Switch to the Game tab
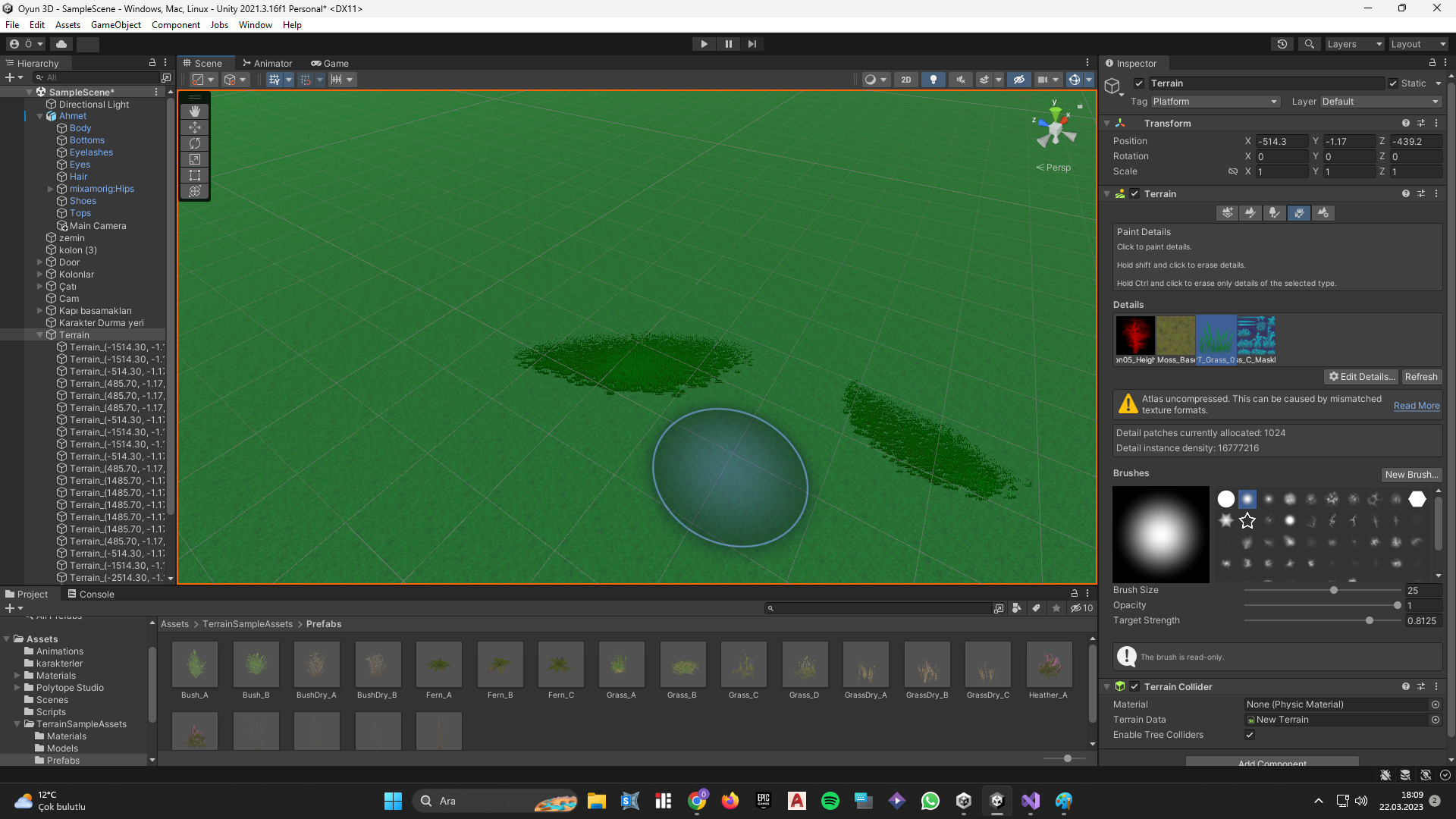This screenshot has height=819, width=1456. click(x=330, y=64)
